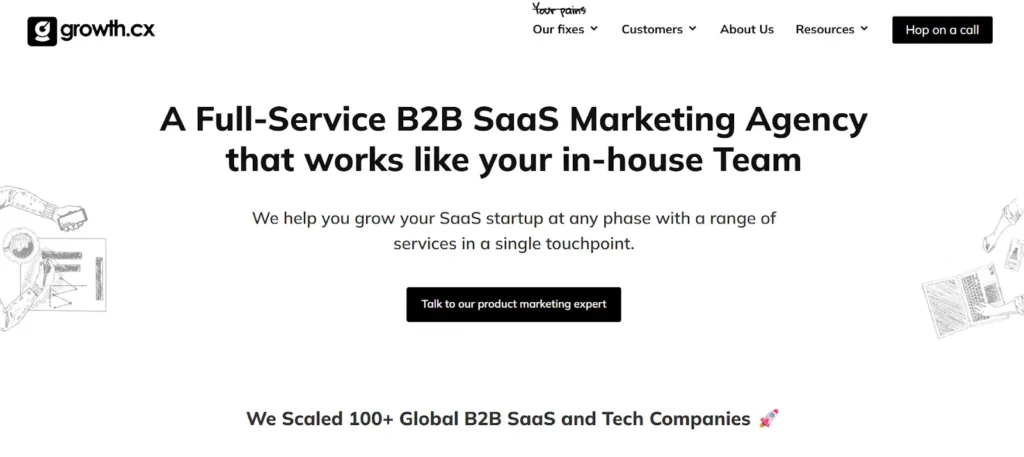Click the handwritten 'Your pains' crossed-out label
The width and height of the screenshot is (1024, 457).
click(x=559, y=10)
